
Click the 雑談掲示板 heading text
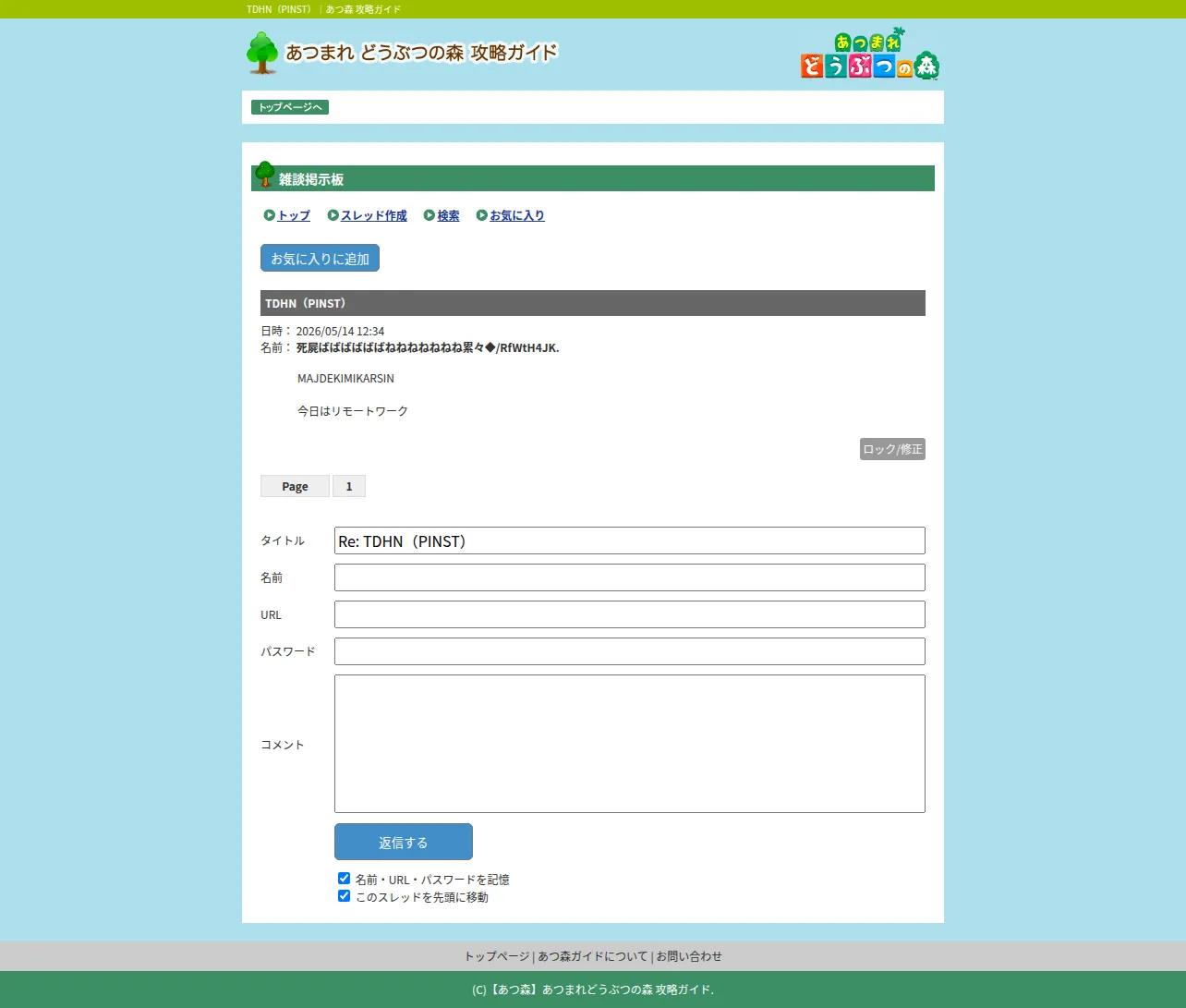[x=311, y=179]
